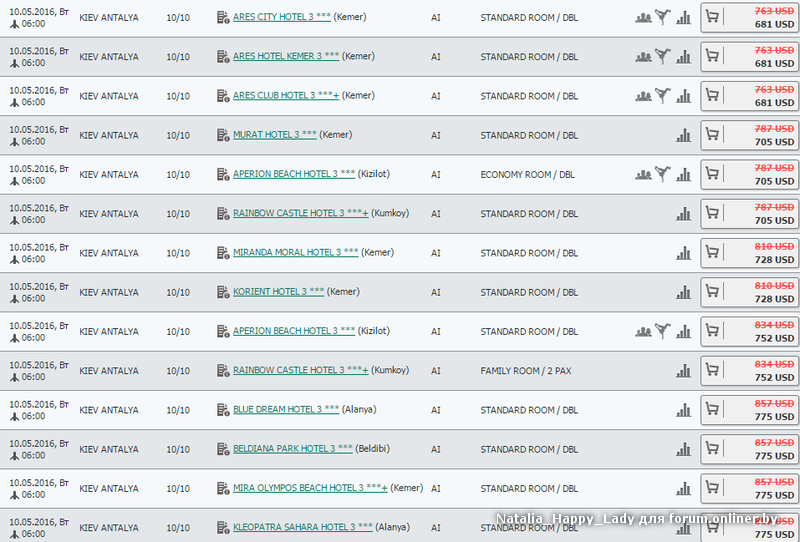Open bar chart icon for MURAT HOTEL
This screenshot has height=542, width=800.
[x=684, y=136]
